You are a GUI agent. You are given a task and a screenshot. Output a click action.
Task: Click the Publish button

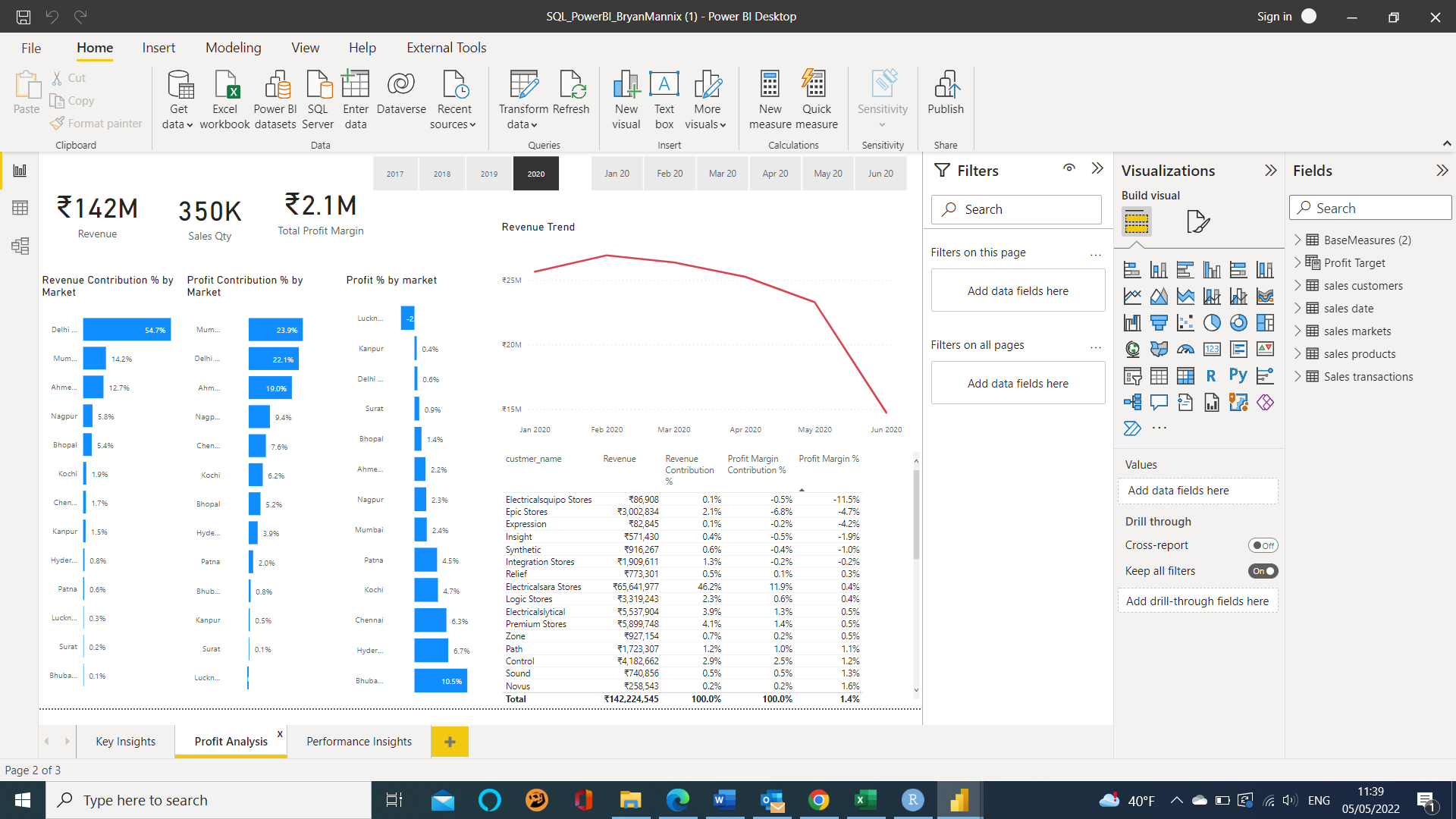(946, 99)
